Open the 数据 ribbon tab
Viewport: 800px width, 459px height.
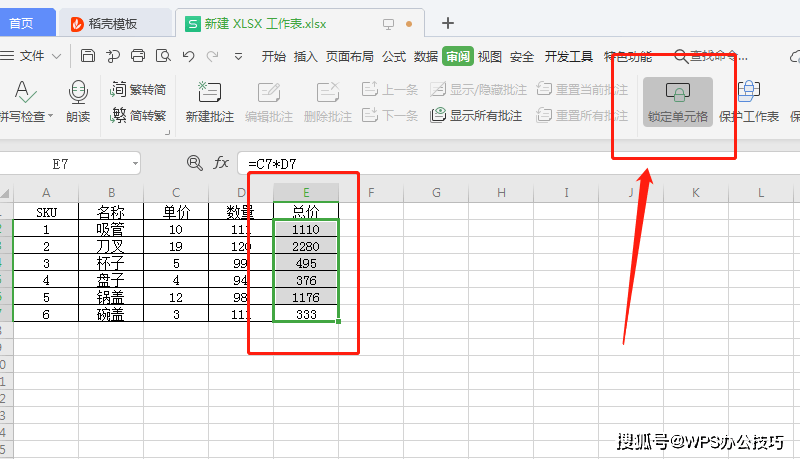[426, 57]
